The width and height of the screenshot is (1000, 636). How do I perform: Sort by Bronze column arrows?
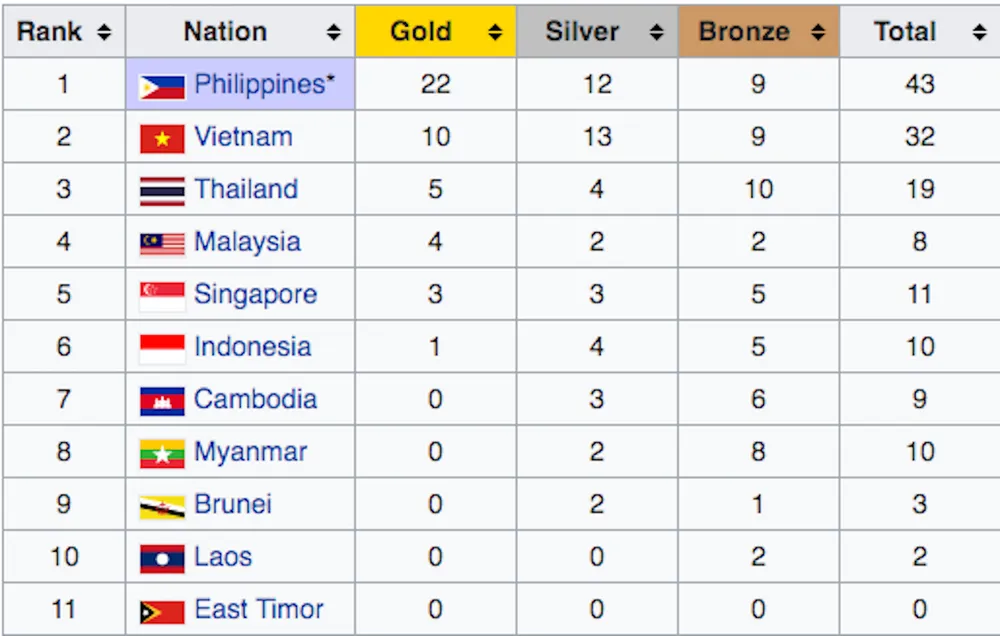[x=818, y=32]
